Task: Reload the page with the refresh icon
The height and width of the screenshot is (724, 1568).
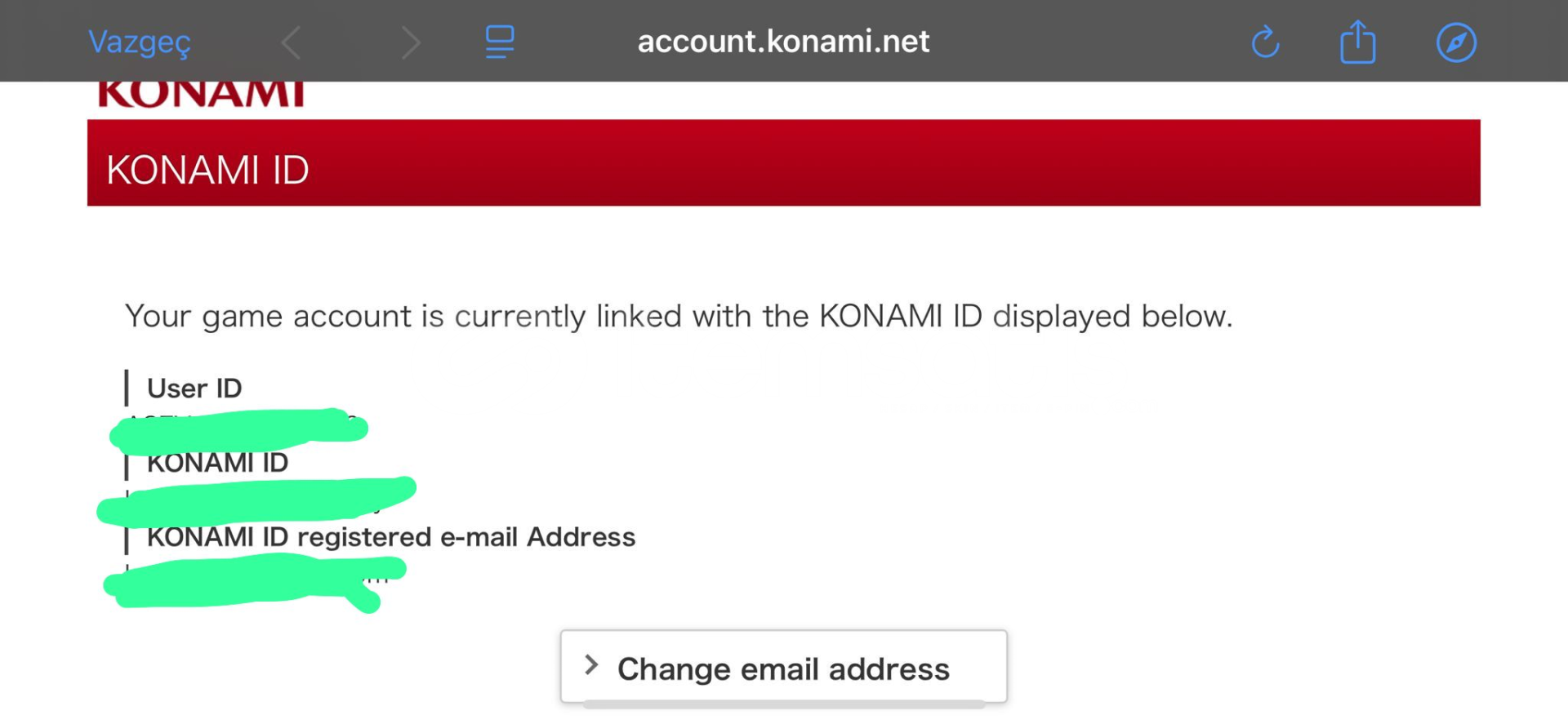Action: (x=1265, y=42)
